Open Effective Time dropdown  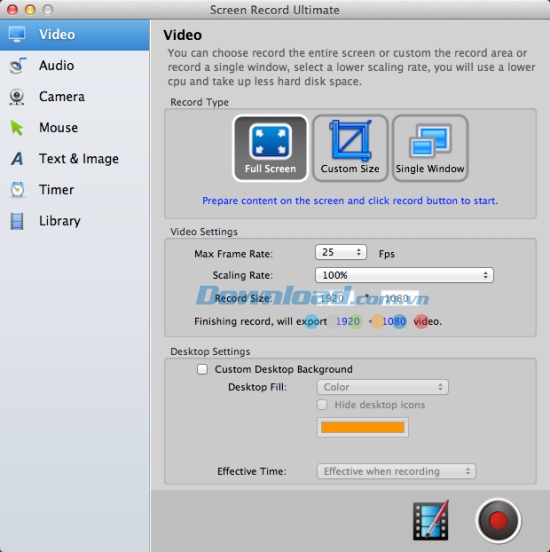396,471
